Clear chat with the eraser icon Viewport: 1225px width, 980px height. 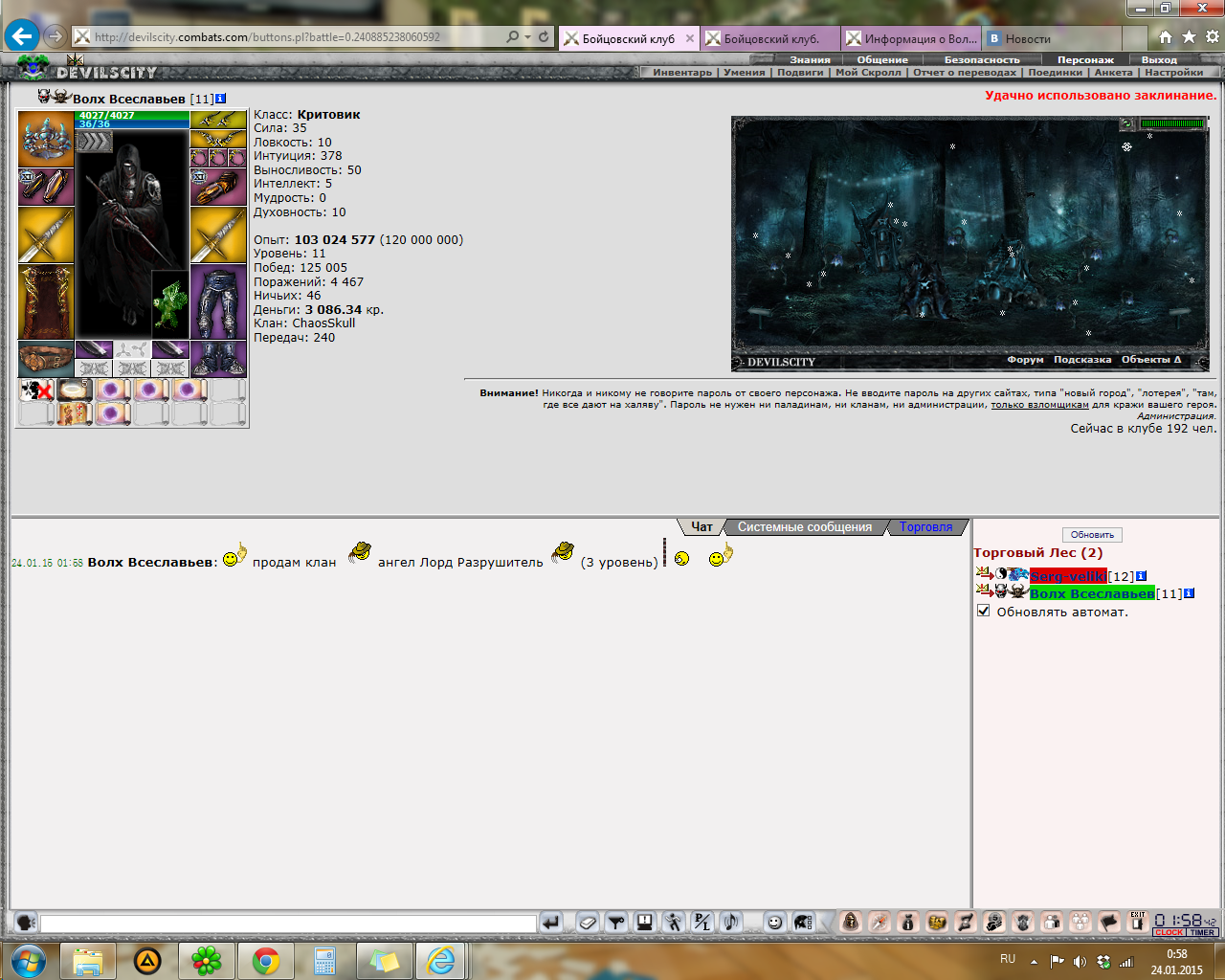pos(588,923)
